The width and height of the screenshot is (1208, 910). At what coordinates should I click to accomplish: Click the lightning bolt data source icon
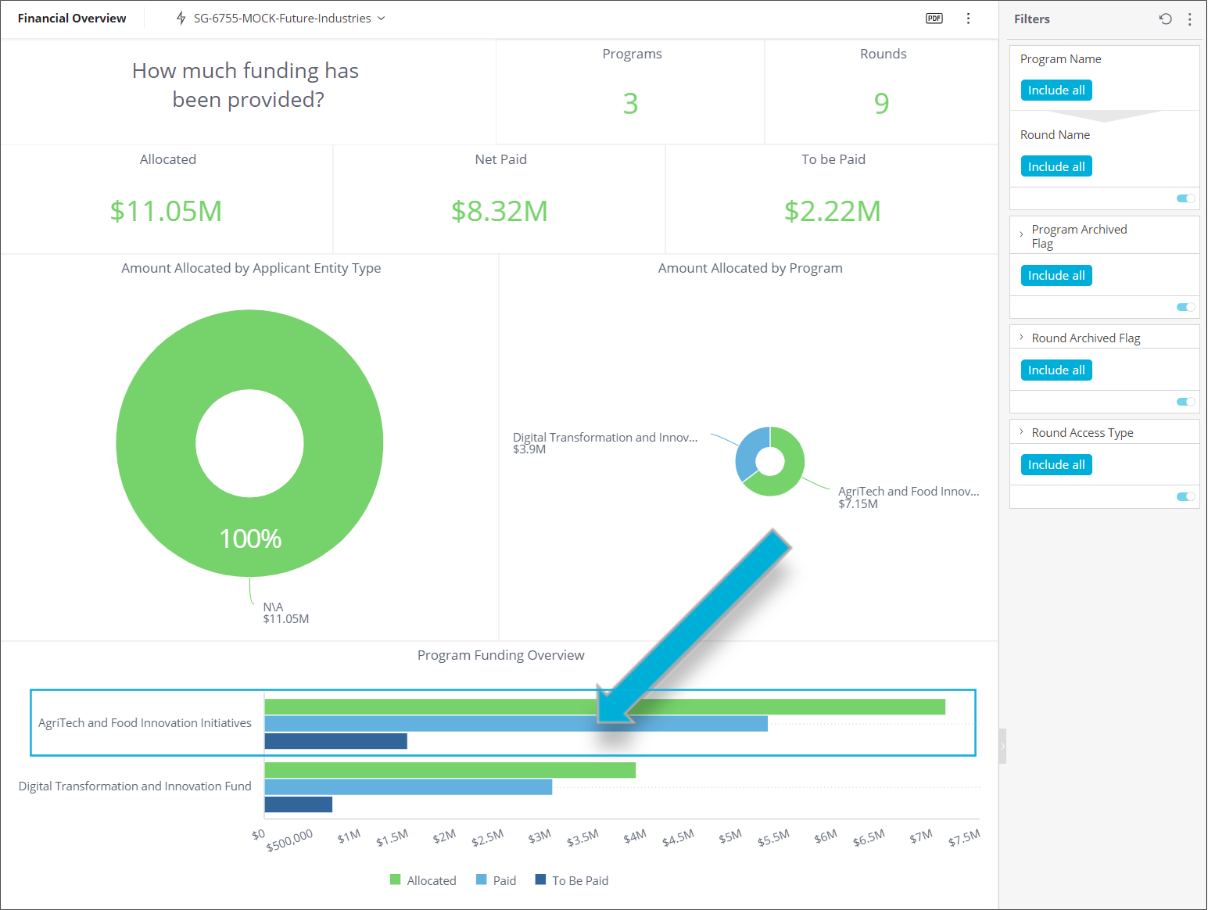tap(181, 18)
